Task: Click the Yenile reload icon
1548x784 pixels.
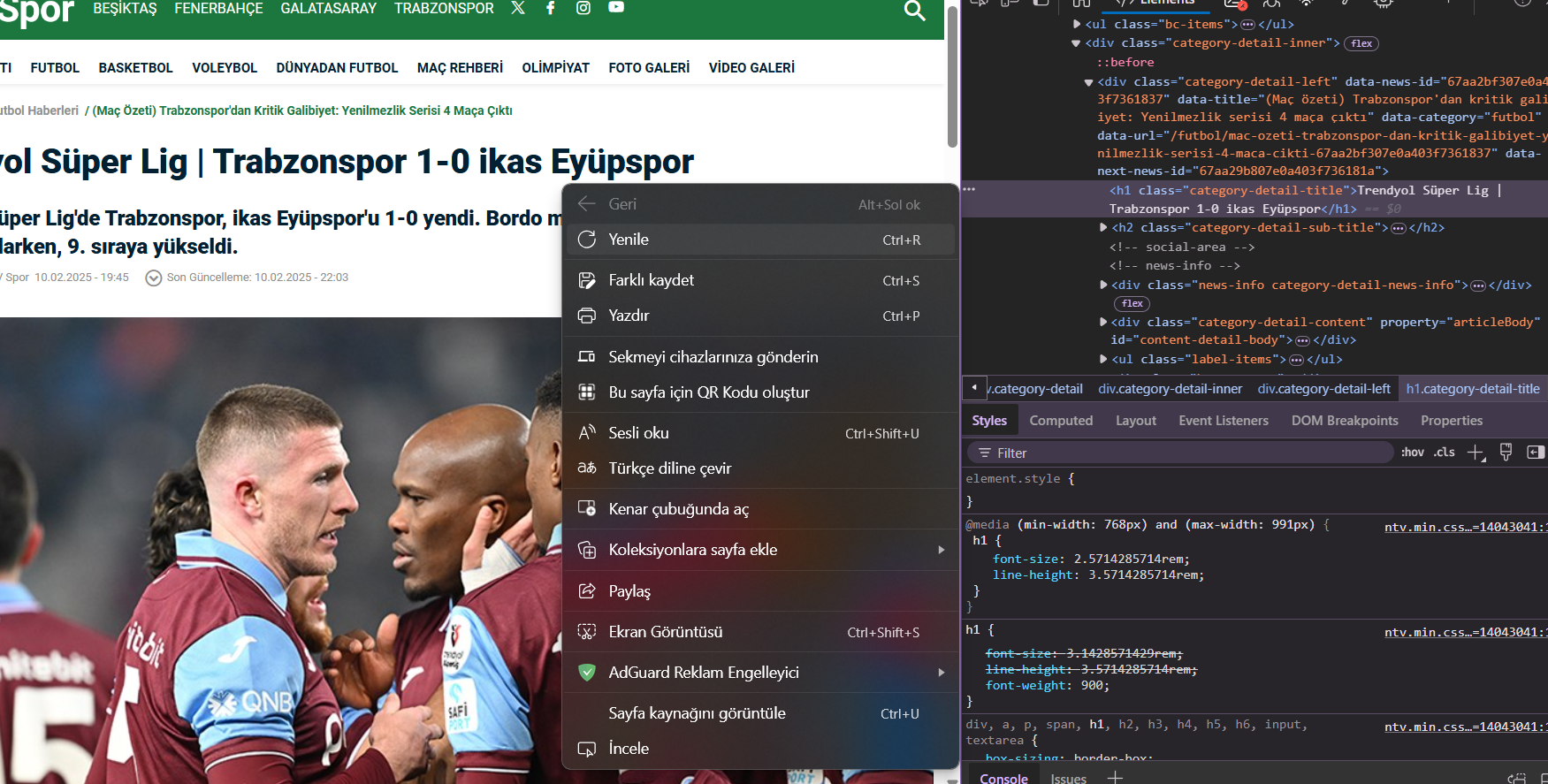Action: pyautogui.click(x=587, y=240)
